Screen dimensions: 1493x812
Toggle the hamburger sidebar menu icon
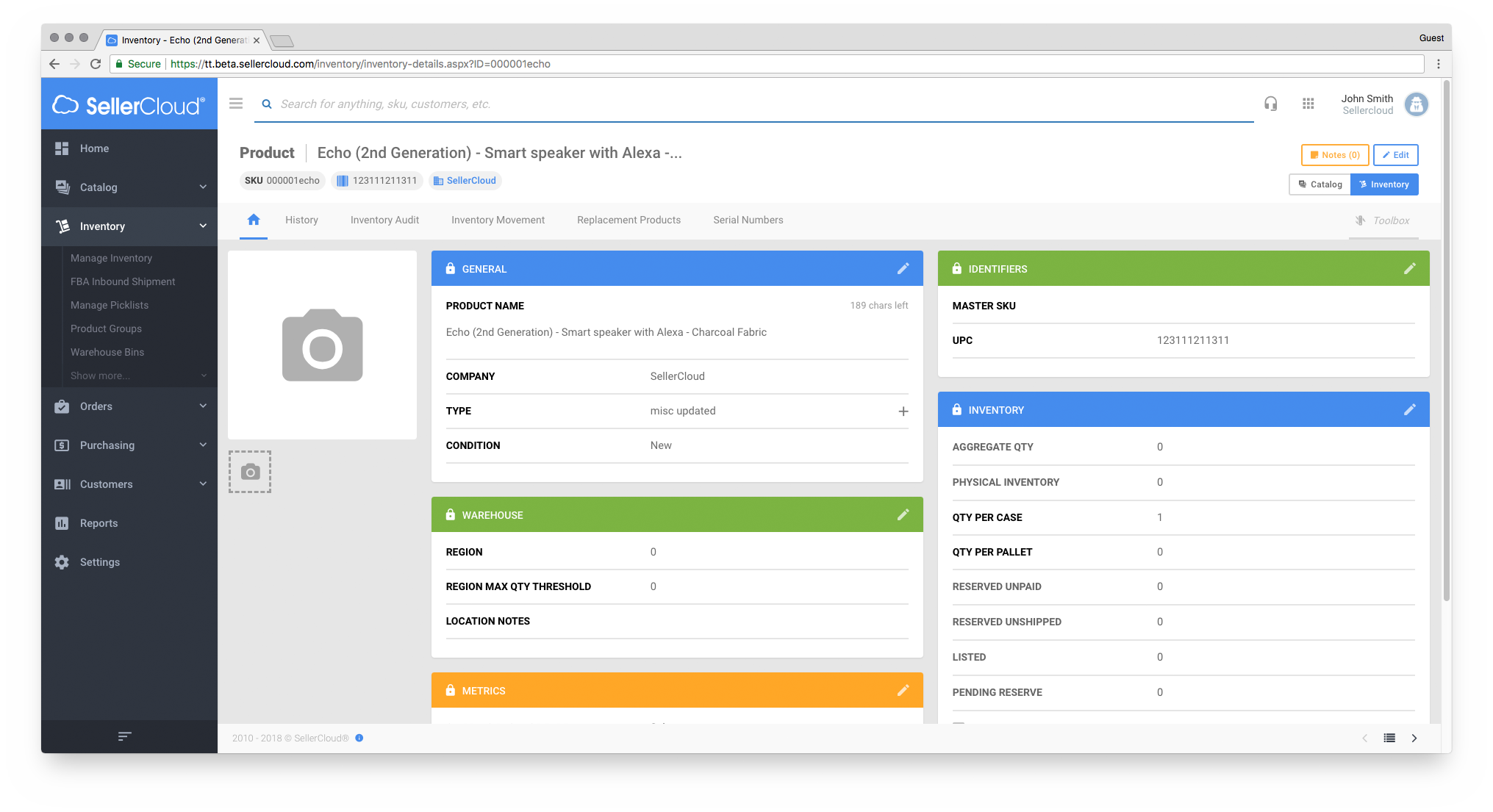click(236, 104)
